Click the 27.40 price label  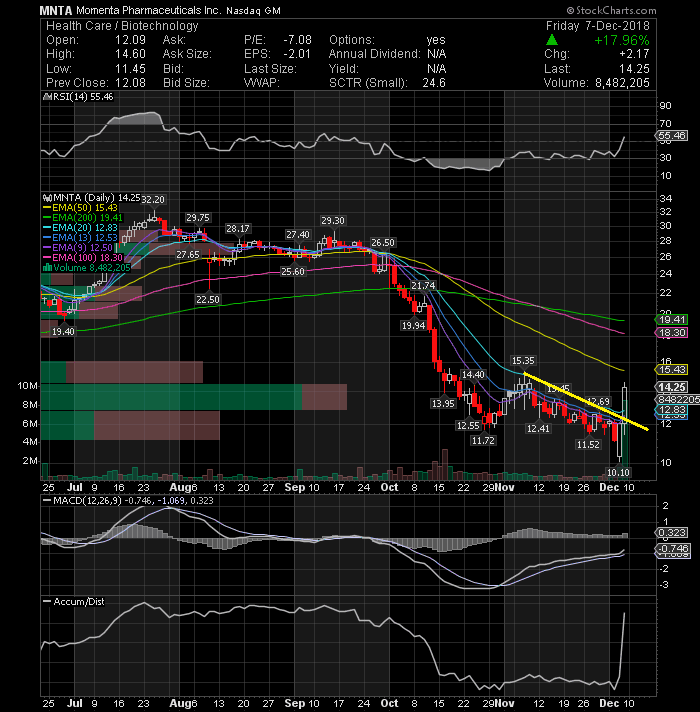pos(298,234)
